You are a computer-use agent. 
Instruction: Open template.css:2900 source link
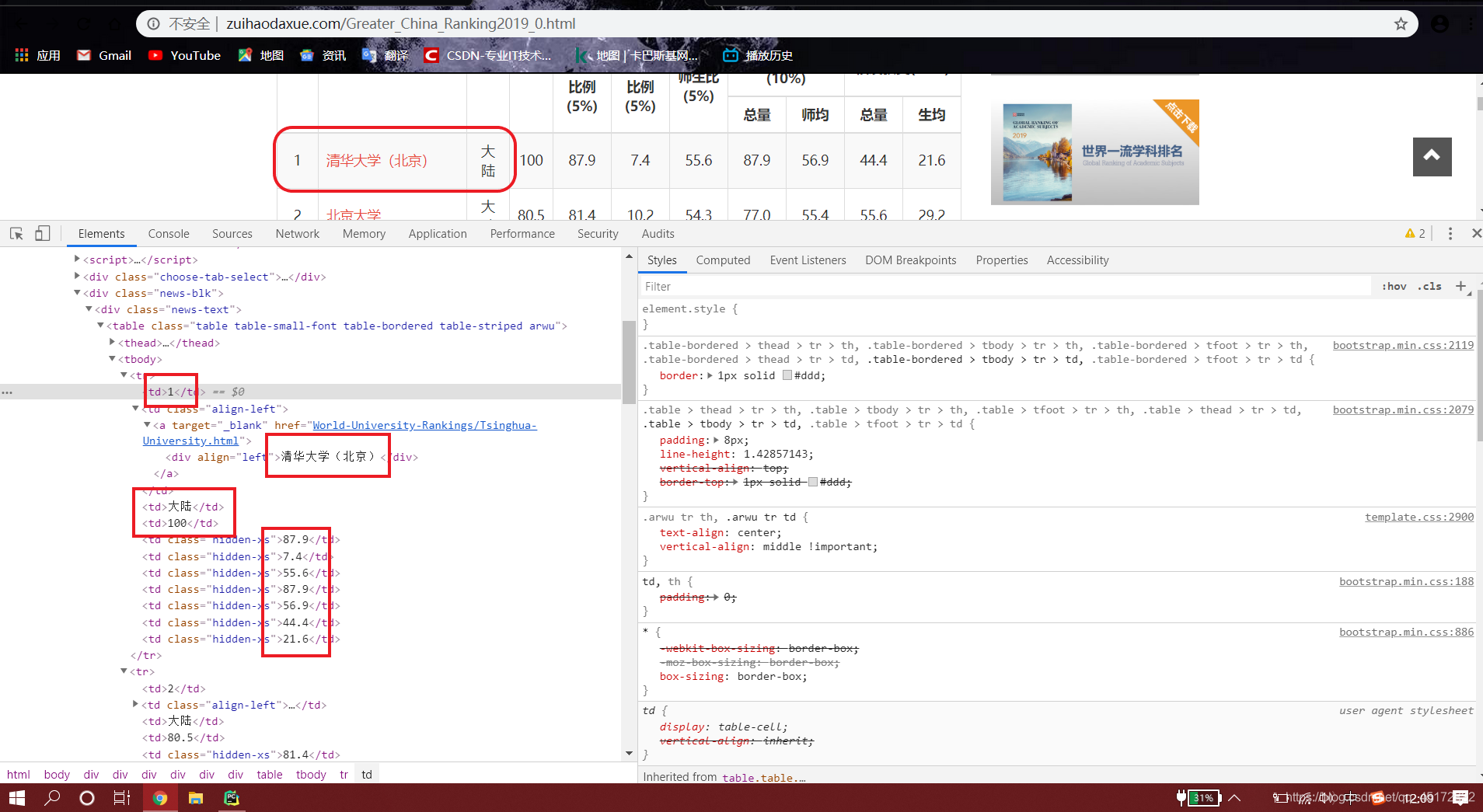coord(1419,517)
